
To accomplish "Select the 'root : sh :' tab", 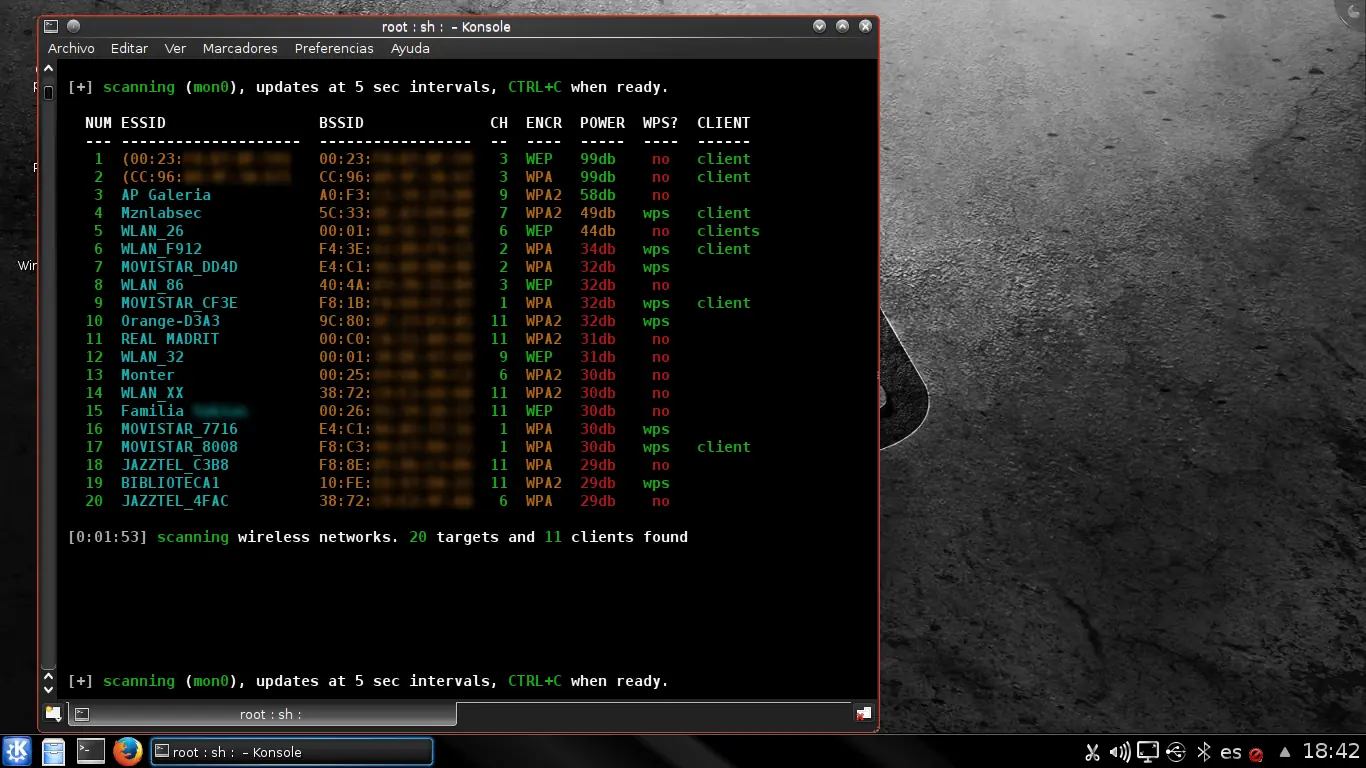I will tap(262, 714).
